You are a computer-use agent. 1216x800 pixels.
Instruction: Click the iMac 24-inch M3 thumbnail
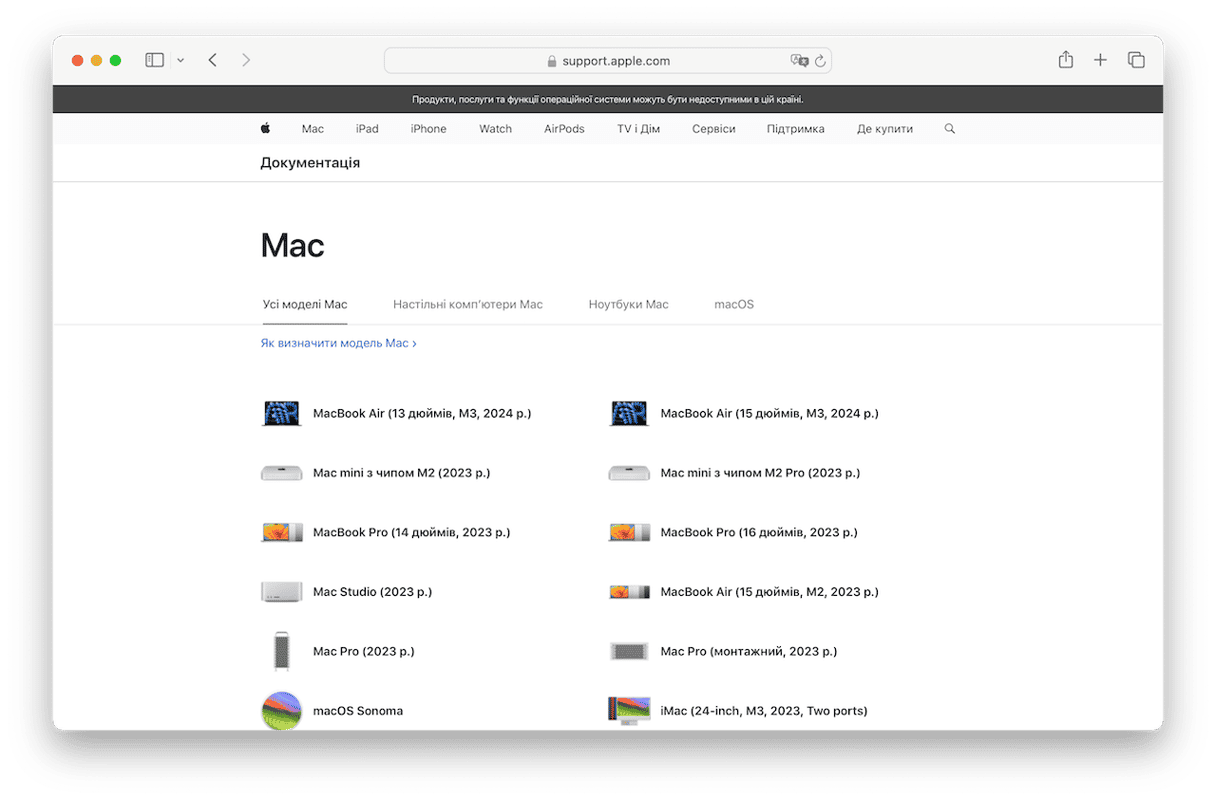[629, 711]
